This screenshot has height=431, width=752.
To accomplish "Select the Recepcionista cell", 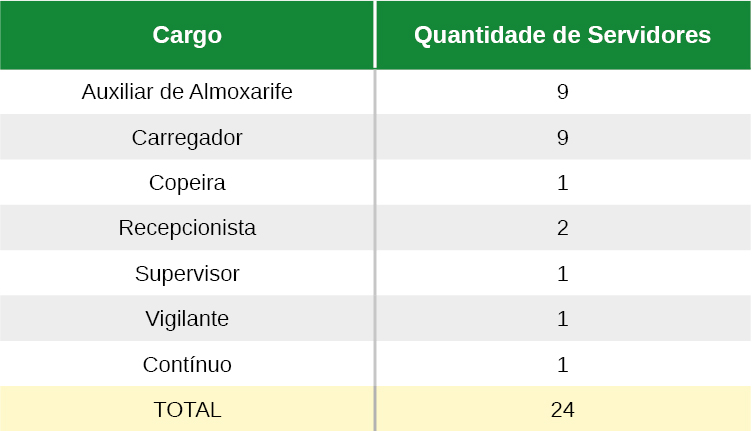I will [x=187, y=228].
